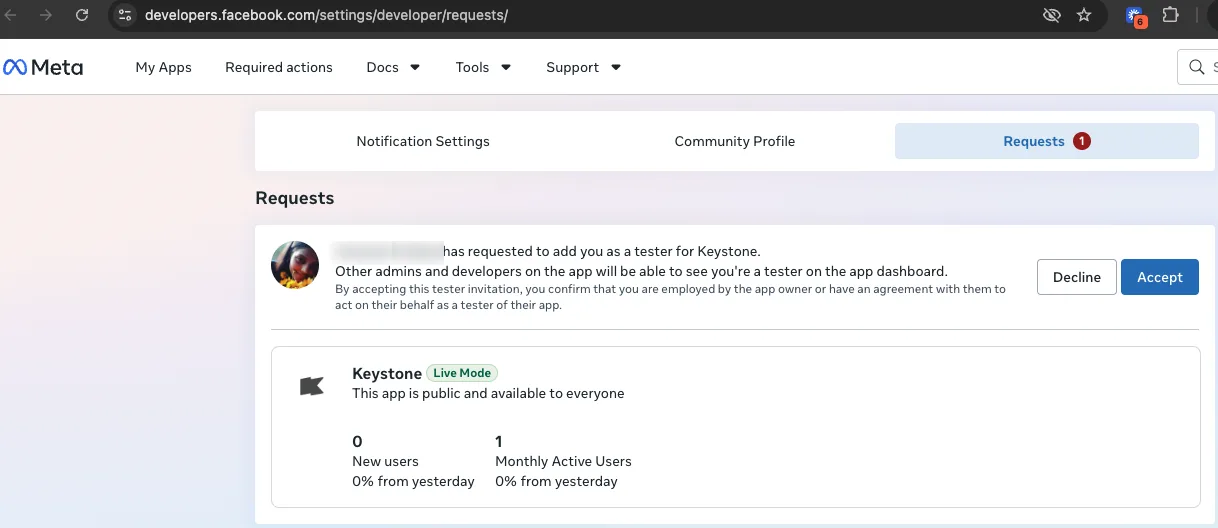
Task: Open My Apps
Action: 163,67
